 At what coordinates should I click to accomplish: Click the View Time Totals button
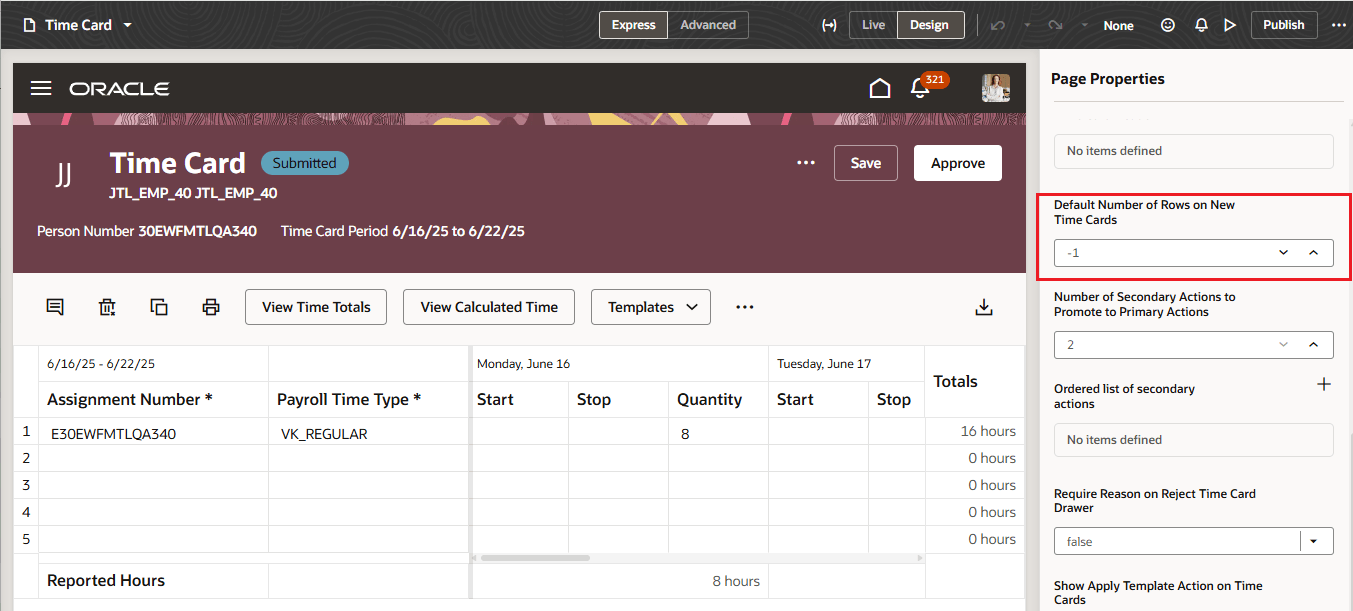click(315, 307)
